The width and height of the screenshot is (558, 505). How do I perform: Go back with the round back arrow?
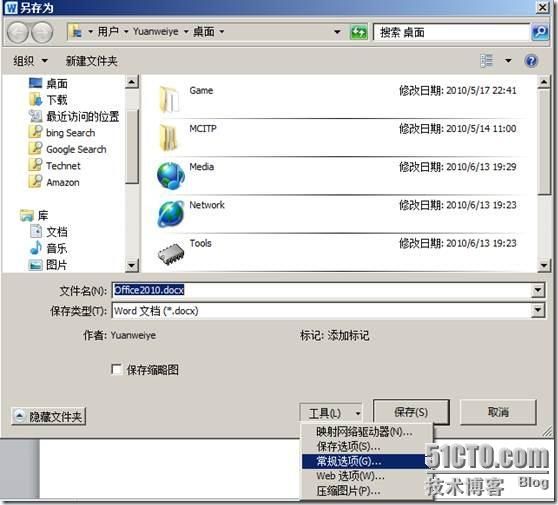17,32
